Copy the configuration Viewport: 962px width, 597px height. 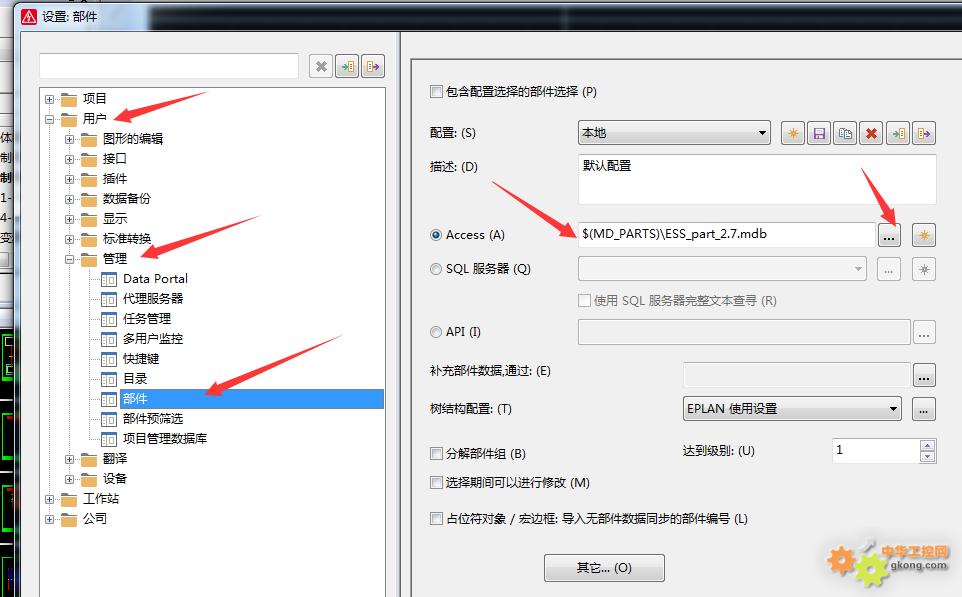click(845, 133)
